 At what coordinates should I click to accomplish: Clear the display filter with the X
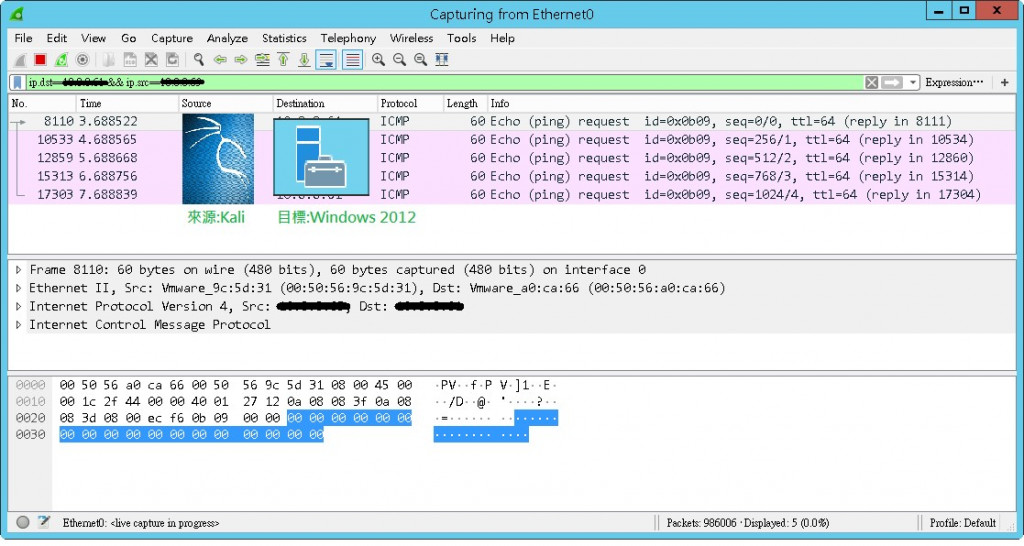pos(871,82)
